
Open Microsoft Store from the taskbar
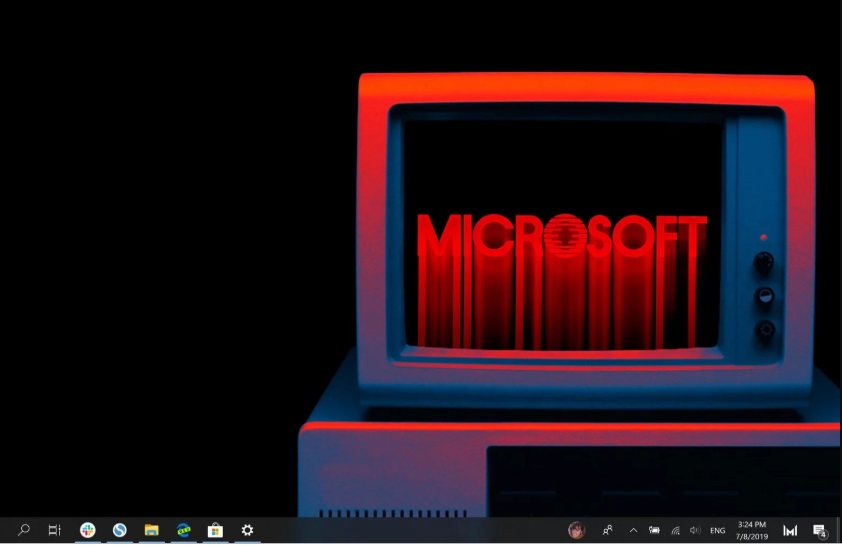coord(215,530)
